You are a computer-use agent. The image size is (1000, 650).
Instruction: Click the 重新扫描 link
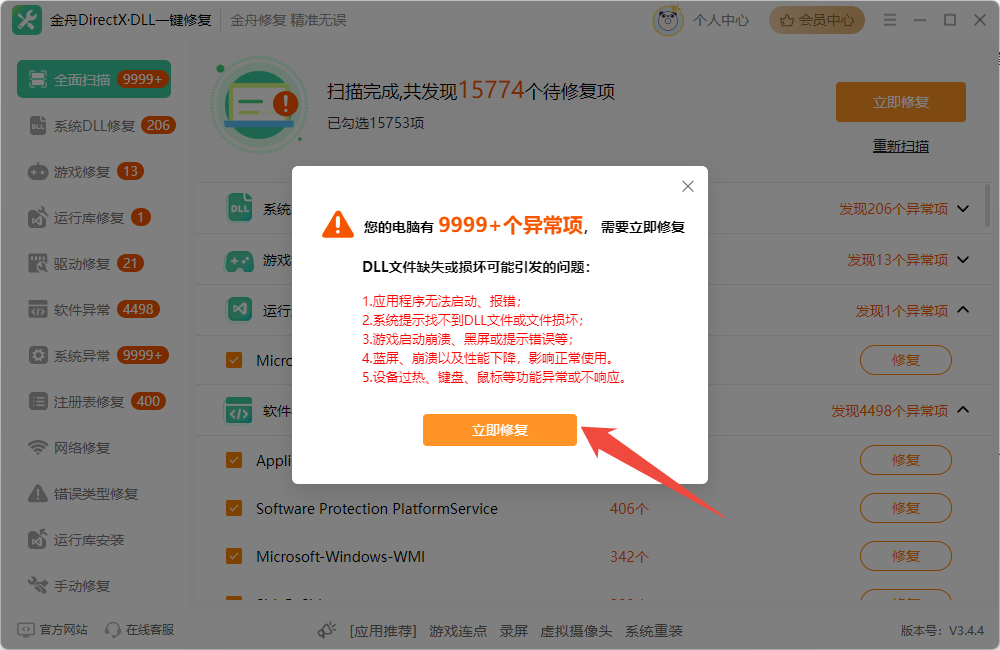pos(900,145)
